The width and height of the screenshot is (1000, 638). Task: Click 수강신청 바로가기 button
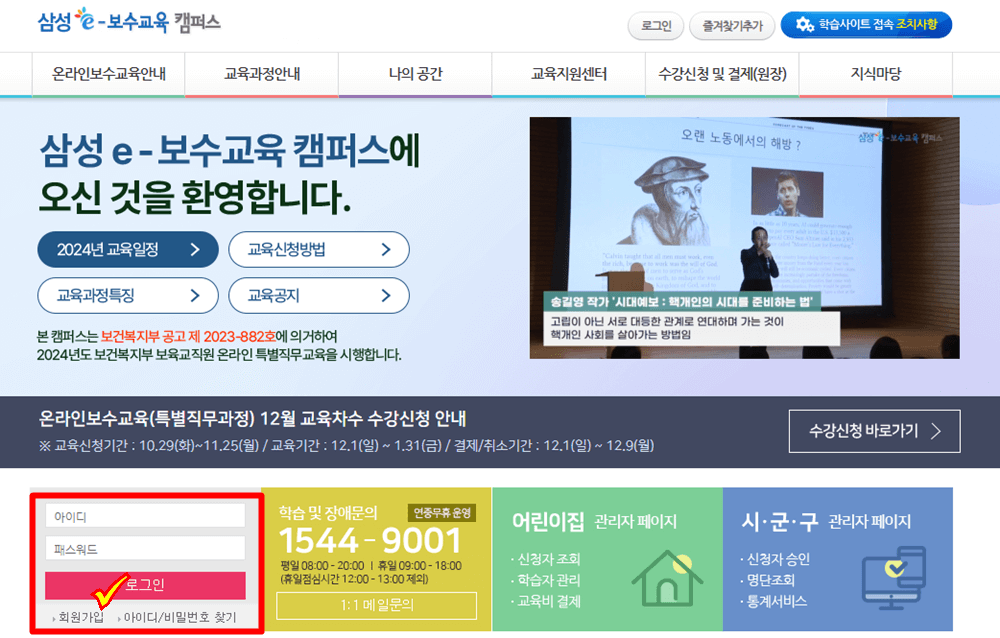874,431
